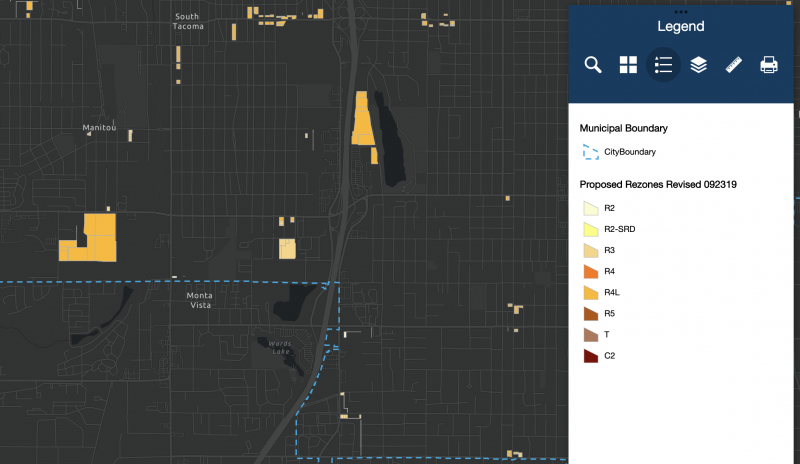Click the Municipal Boundary heading
The width and height of the screenshot is (800, 464).
click(x=623, y=128)
